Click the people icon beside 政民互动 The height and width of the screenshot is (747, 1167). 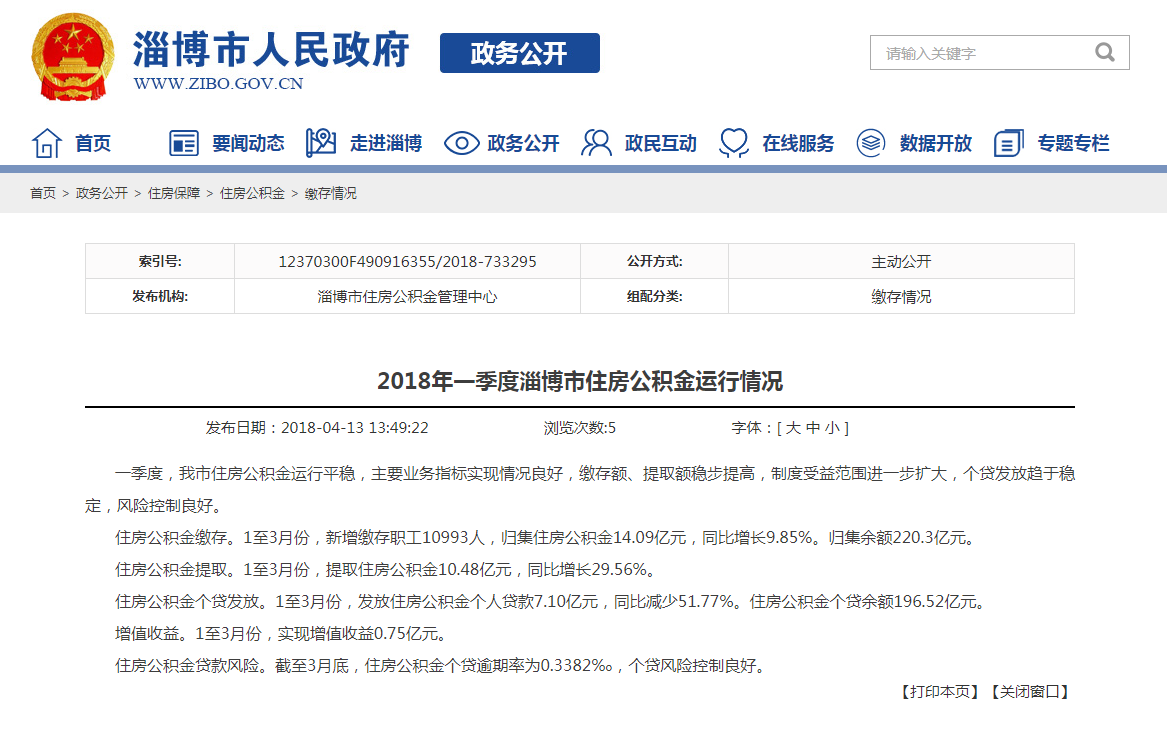pyautogui.click(x=596, y=143)
